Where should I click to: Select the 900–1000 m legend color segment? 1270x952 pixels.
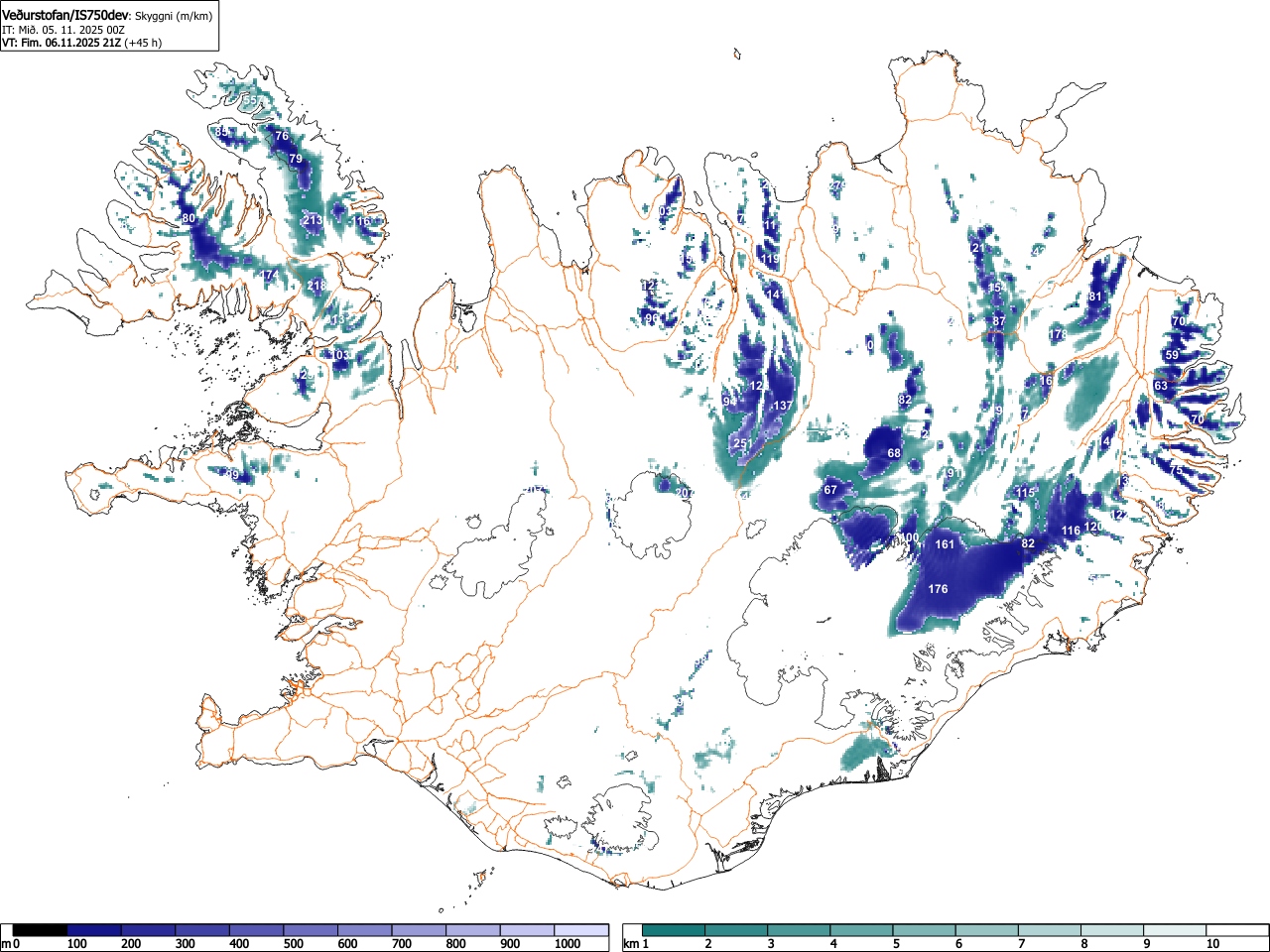coord(527,930)
